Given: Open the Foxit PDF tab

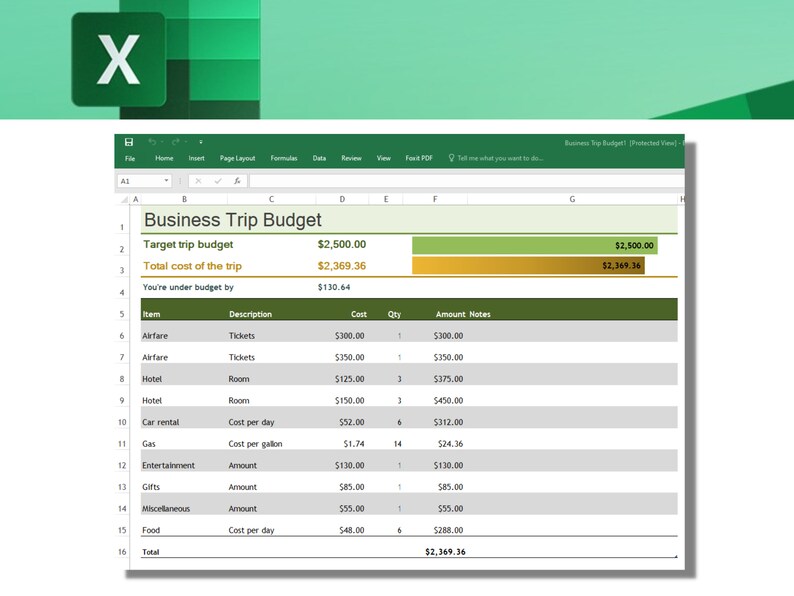Looking at the screenshot, I should pyautogui.click(x=419, y=158).
